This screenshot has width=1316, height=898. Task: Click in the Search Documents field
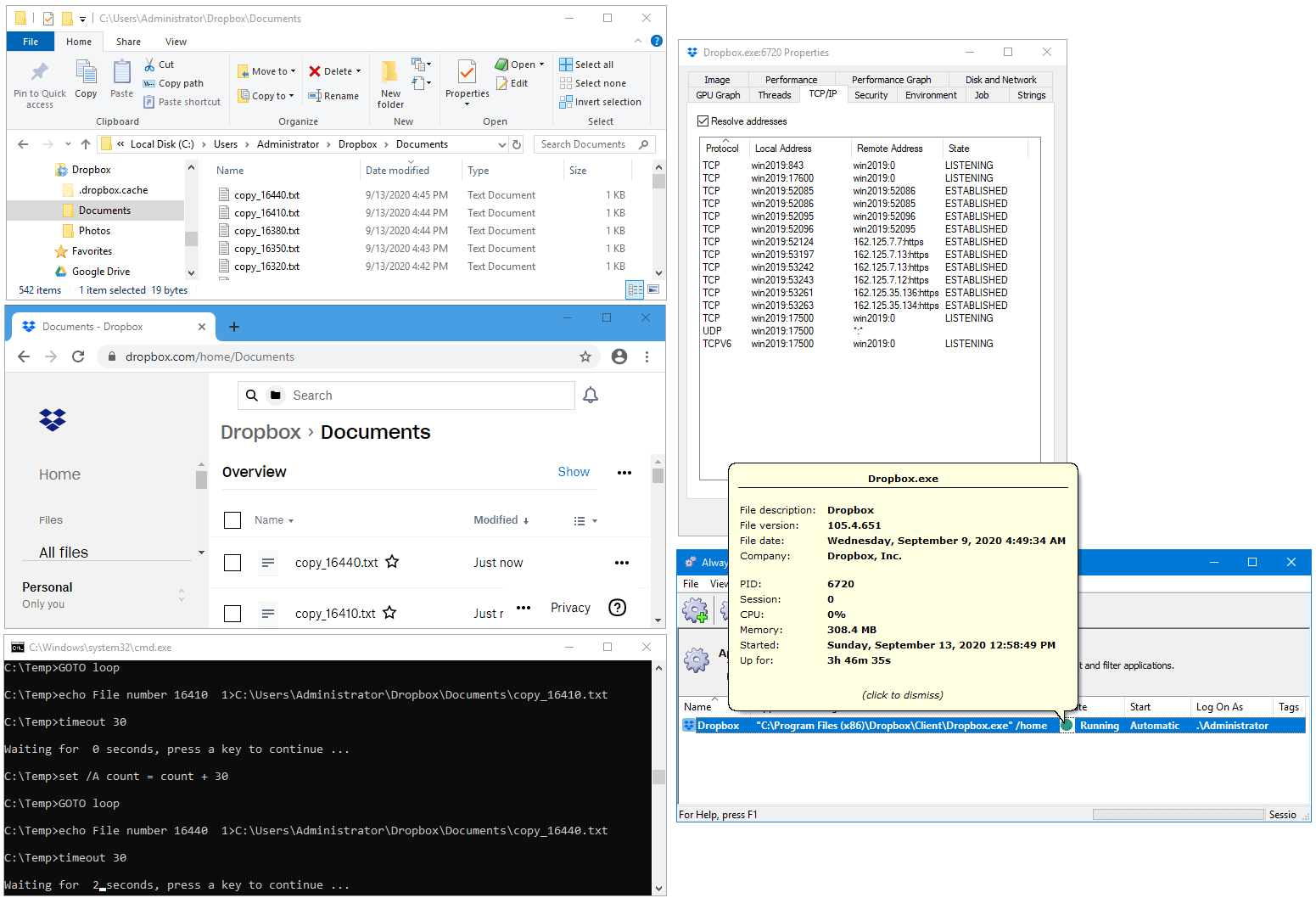coord(594,144)
